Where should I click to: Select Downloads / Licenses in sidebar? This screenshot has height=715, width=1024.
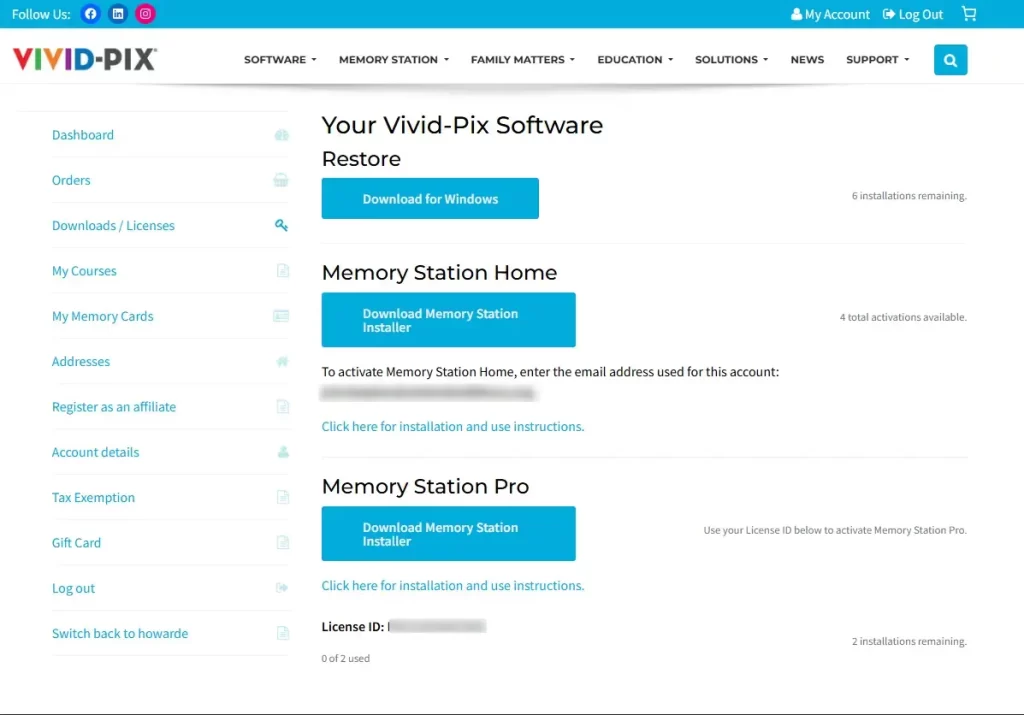point(113,225)
